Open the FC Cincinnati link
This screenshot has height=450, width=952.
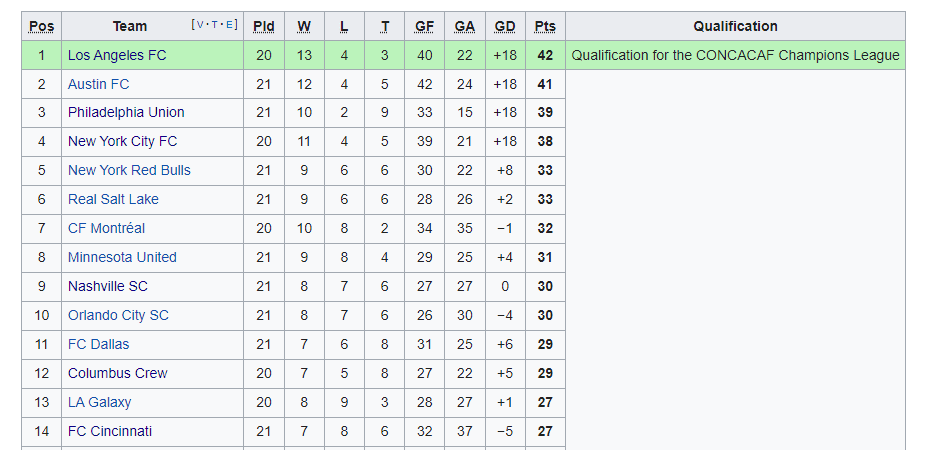pyautogui.click(x=109, y=432)
